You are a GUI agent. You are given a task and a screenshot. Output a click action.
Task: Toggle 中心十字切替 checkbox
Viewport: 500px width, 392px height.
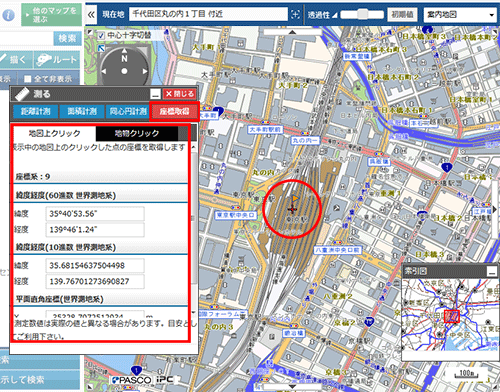click(101, 35)
